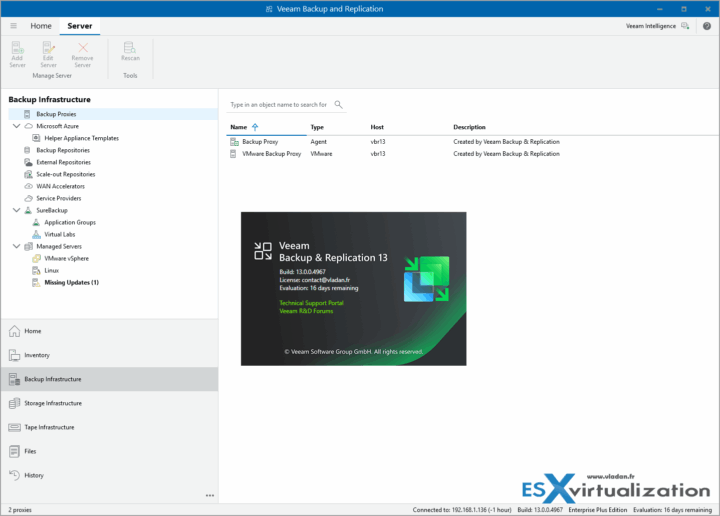Open Veeam Intelligence assistant

tap(657, 26)
